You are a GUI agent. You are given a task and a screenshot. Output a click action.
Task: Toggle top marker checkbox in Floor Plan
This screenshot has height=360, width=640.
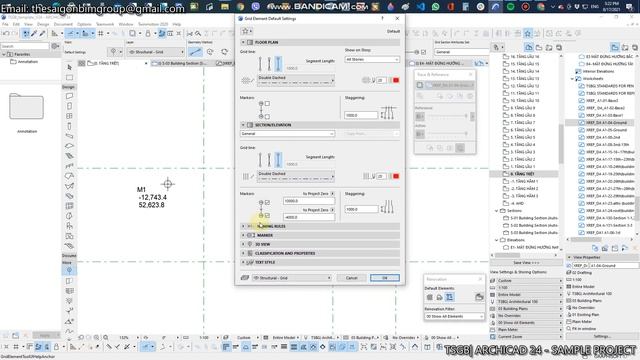coord(267,104)
